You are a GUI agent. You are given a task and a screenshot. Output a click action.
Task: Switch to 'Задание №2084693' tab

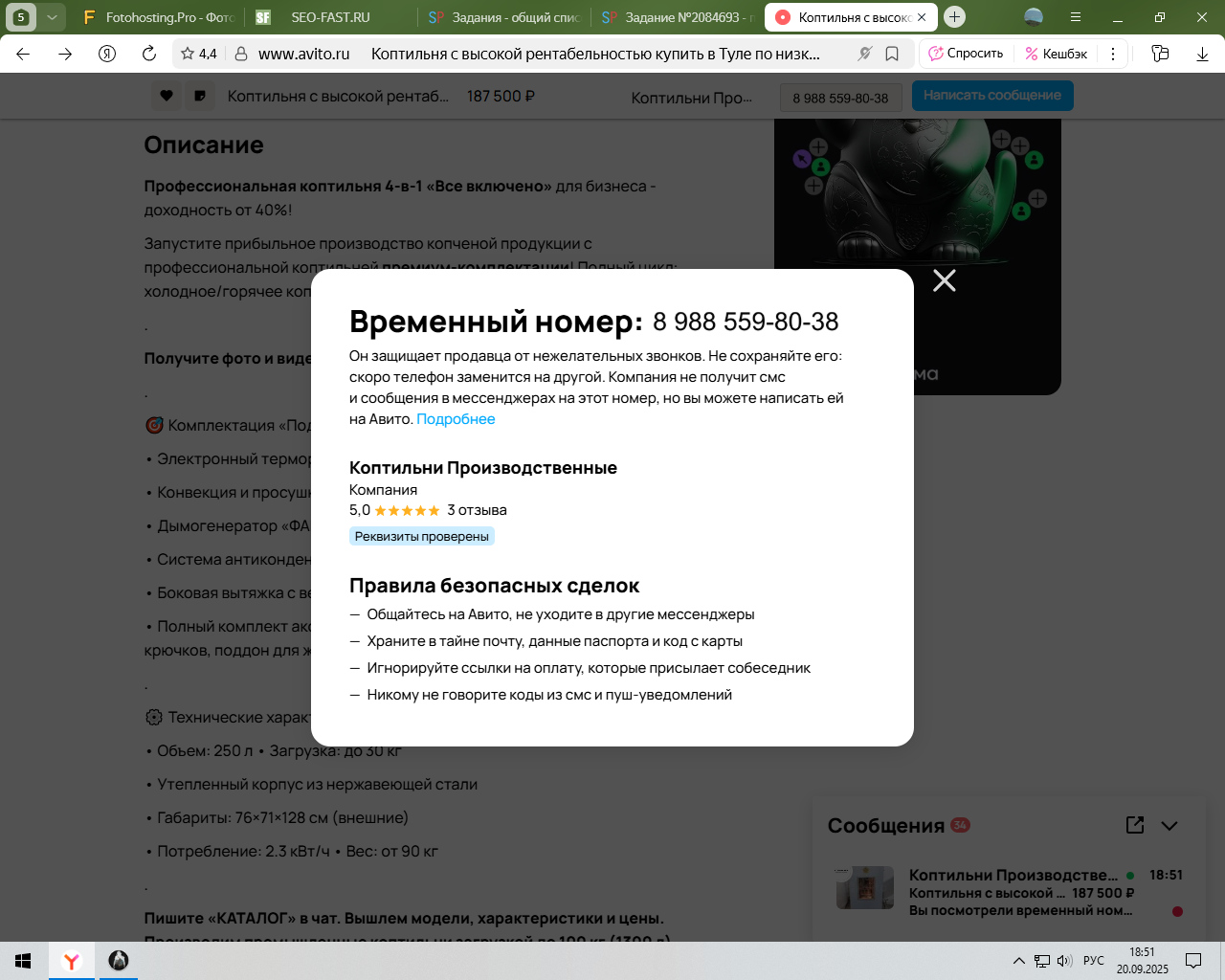(x=677, y=17)
